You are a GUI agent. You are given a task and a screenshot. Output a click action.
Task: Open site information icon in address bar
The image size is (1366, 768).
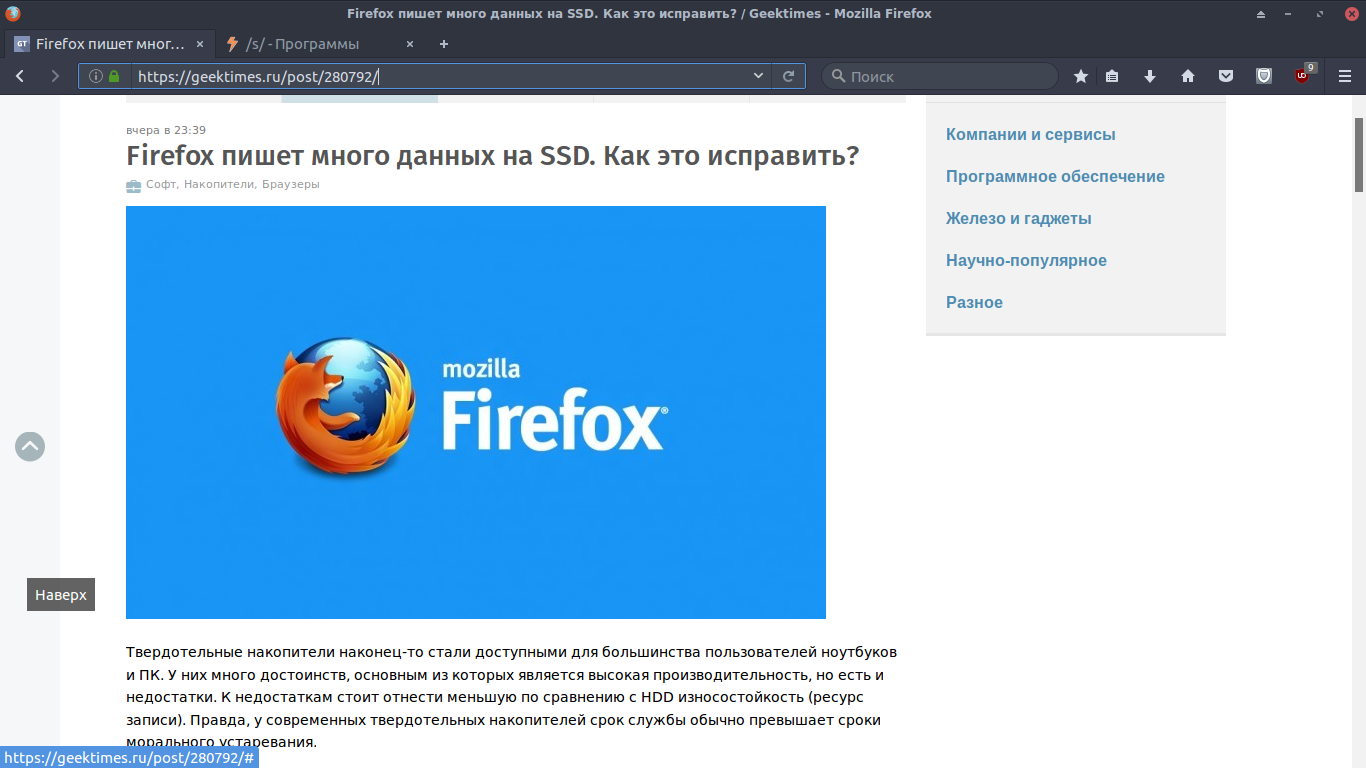coord(96,76)
